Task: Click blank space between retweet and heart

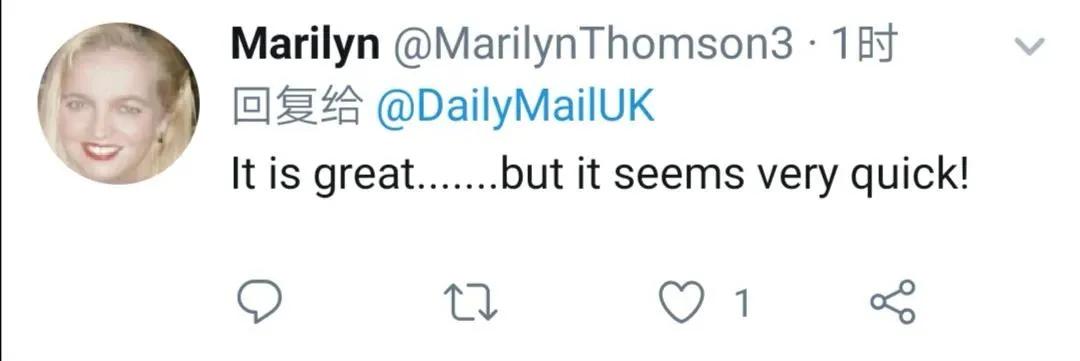Action: coord(579,302)
